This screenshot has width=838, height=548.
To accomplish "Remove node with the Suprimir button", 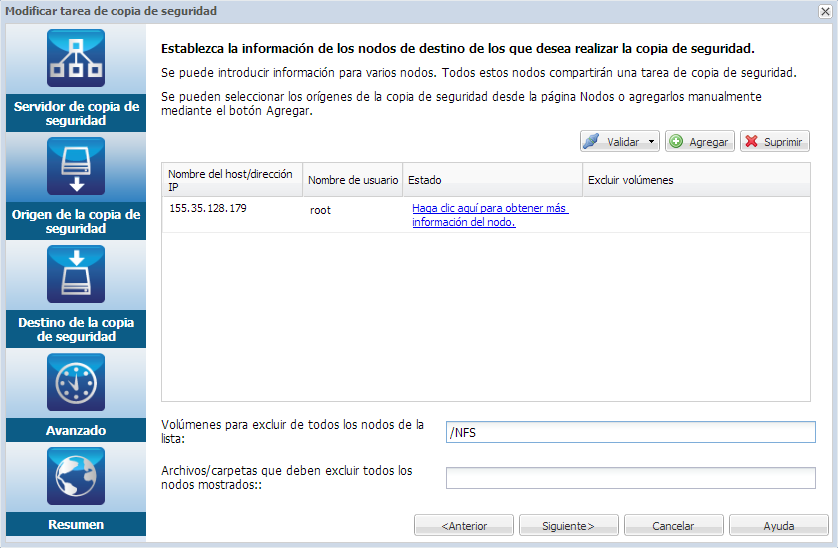I will coord(775,142).
